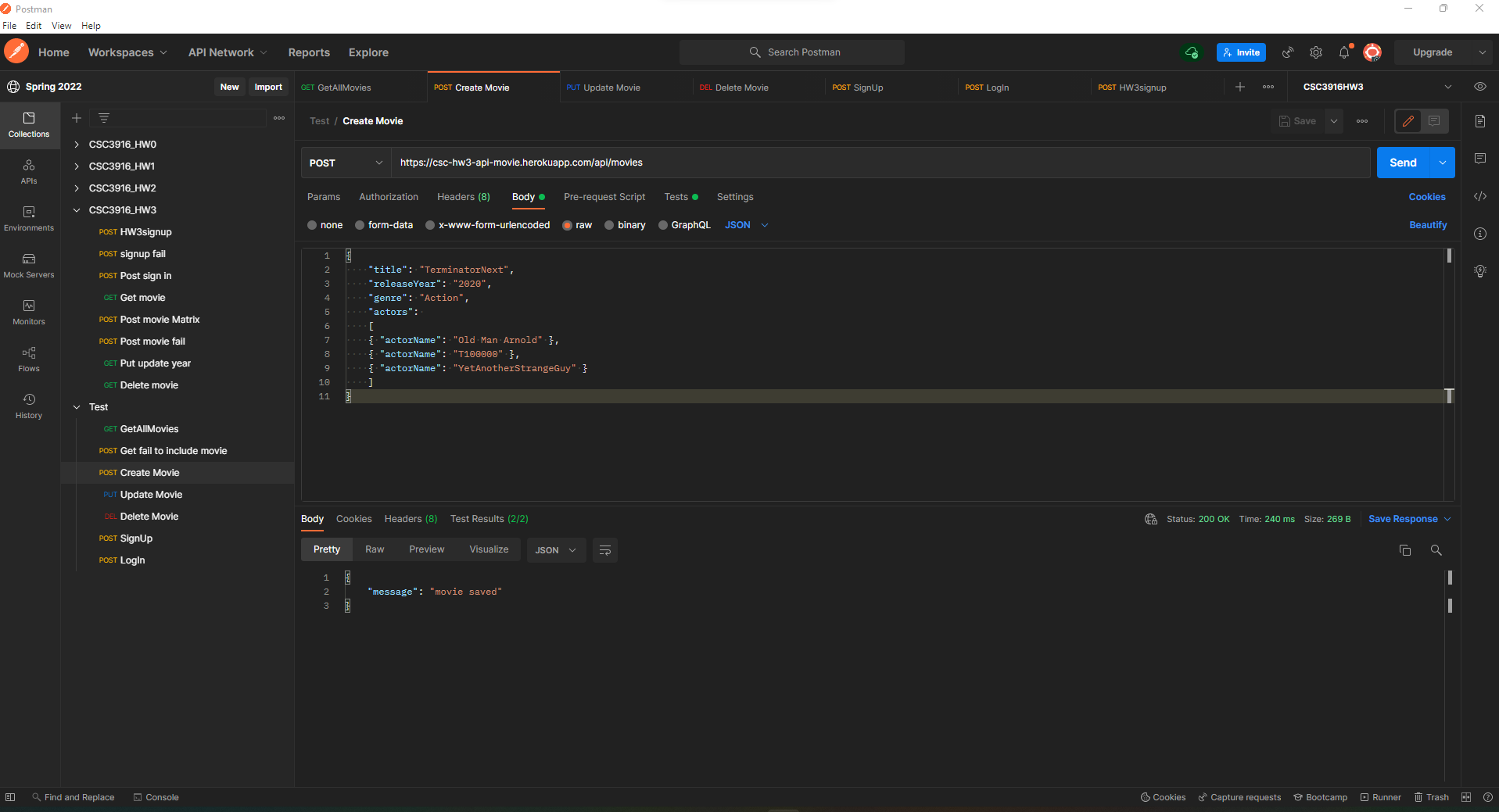The height and width of the screenshot is (812, 1499).
Task: Switch to the GetAllMovies request tab
Action: click(x=360, y=88)
